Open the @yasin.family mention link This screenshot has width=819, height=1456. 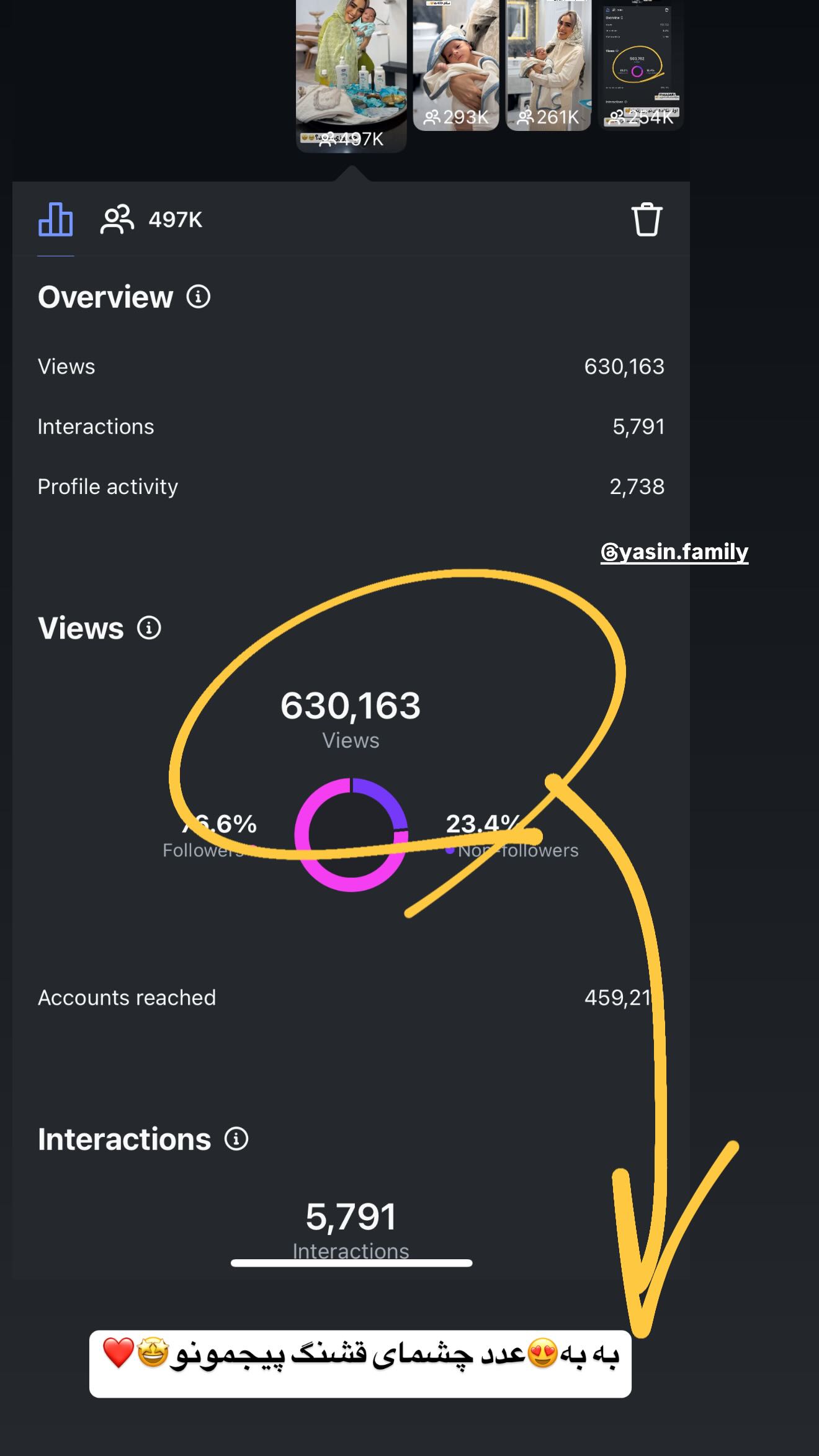coord(674,552)
